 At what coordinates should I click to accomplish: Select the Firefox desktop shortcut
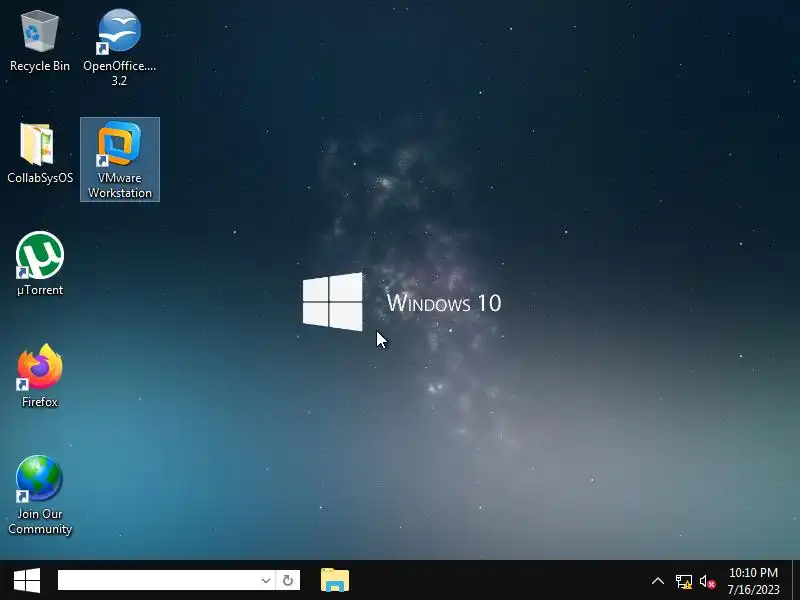(40, 376)
